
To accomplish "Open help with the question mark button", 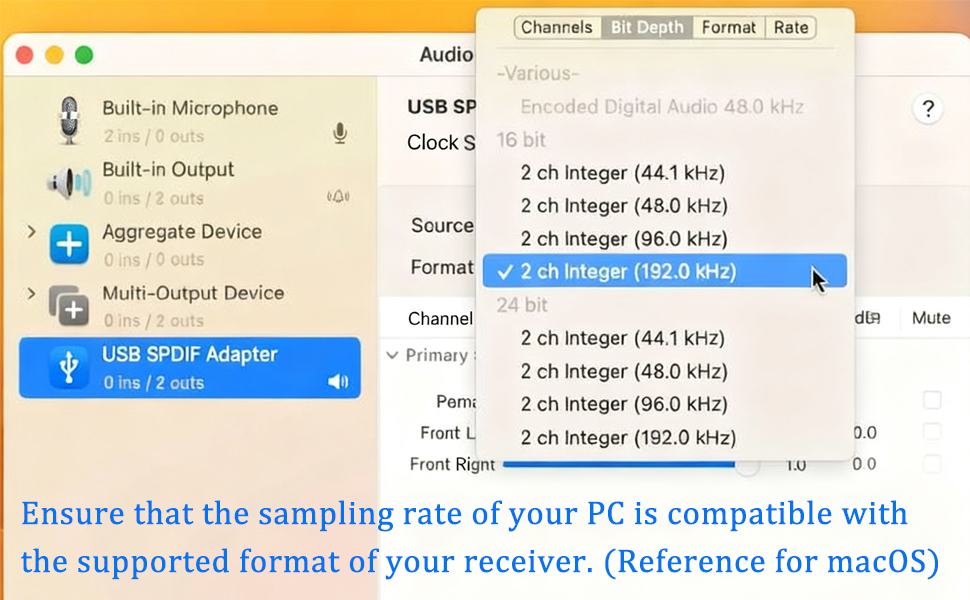I will pyautogui.click(x=927, y=109).
